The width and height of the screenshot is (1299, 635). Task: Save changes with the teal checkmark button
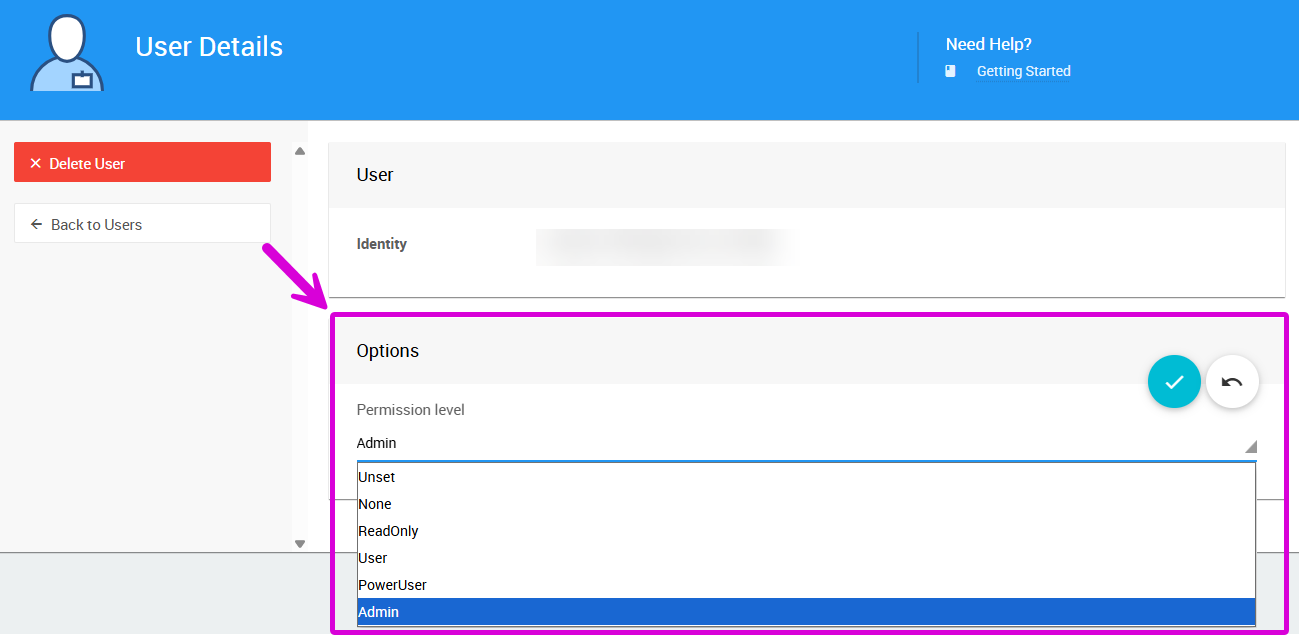click(x=1174, y=382)
